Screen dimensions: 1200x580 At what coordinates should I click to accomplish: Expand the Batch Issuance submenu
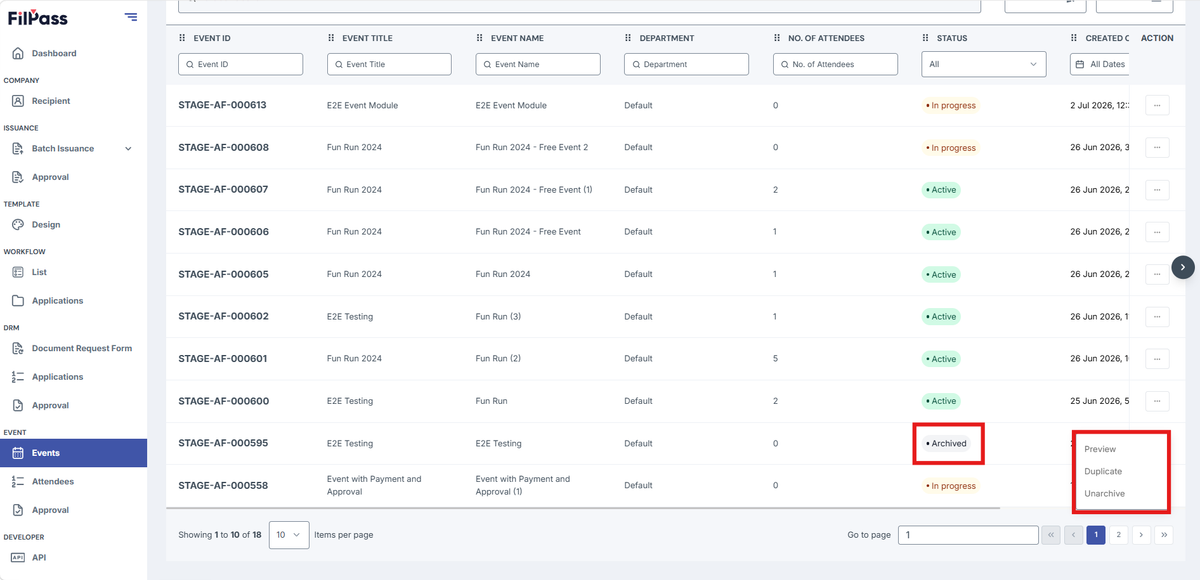point(128,149)
